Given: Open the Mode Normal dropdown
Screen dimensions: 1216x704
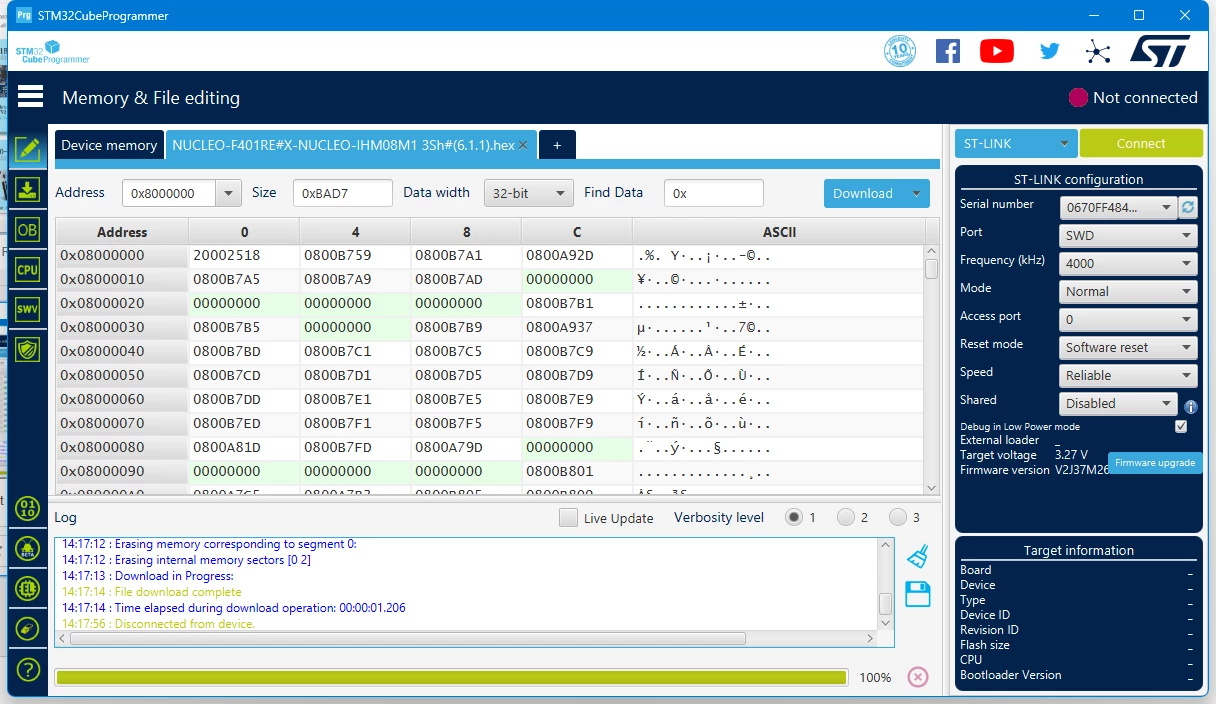Looking at the screenshot, I should [1129, 291].
